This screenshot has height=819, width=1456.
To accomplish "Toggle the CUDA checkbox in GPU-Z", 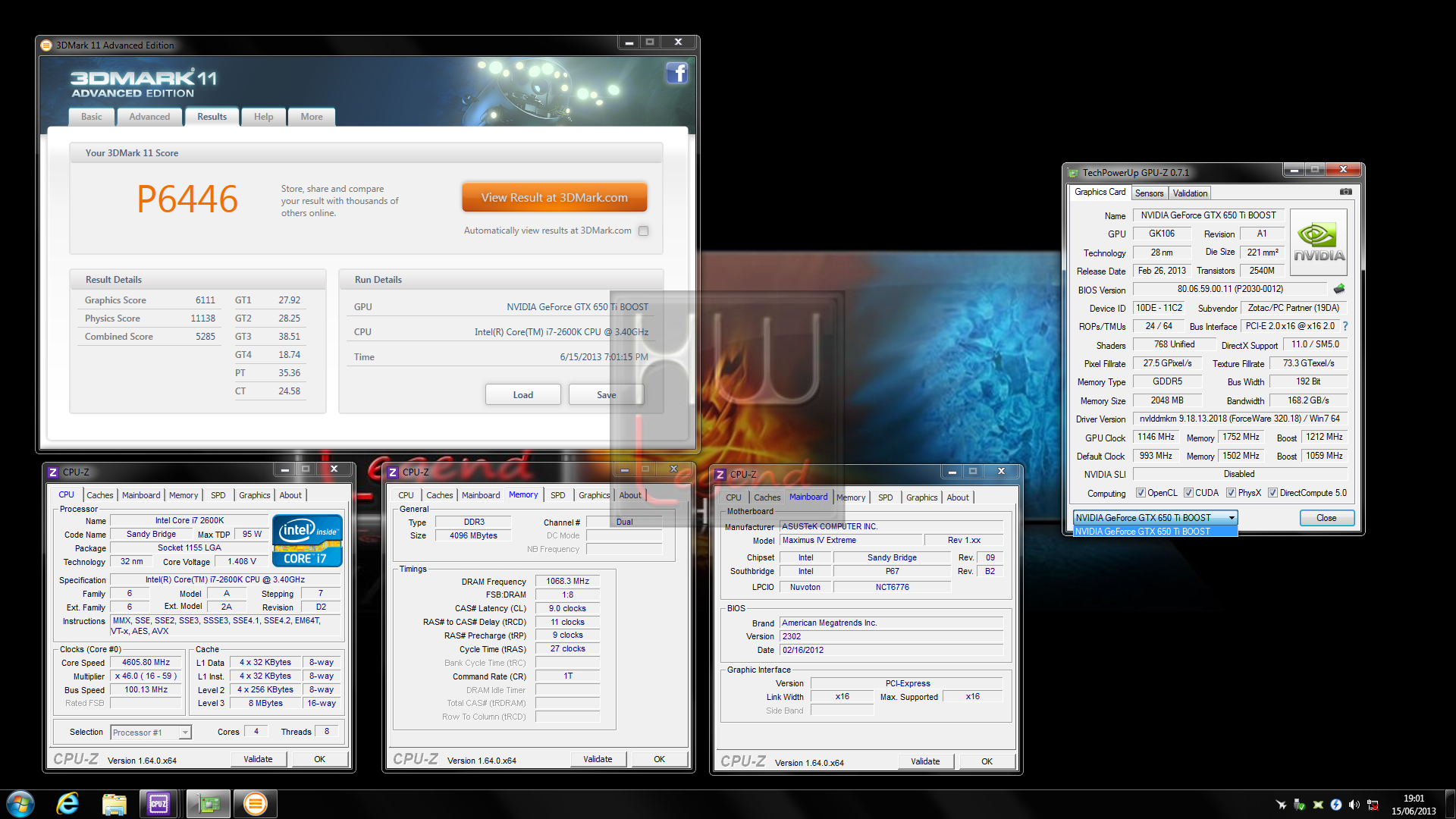I will tap(1188, 493).
